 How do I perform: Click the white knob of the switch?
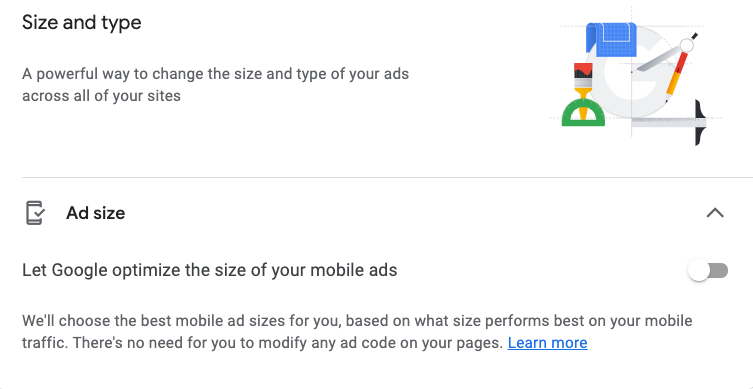tap(698, 270)
